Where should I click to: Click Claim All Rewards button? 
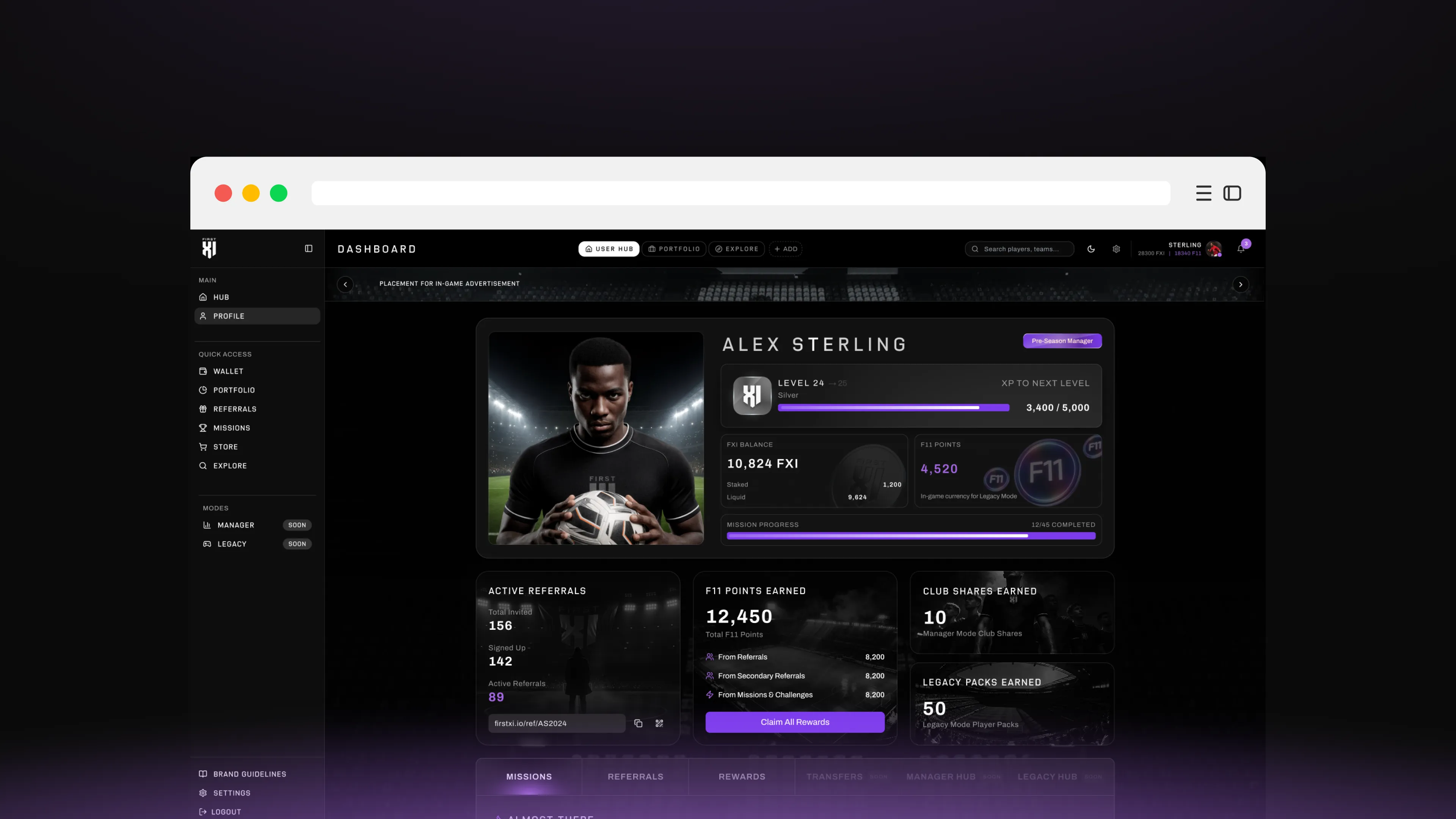coord(795,722)
